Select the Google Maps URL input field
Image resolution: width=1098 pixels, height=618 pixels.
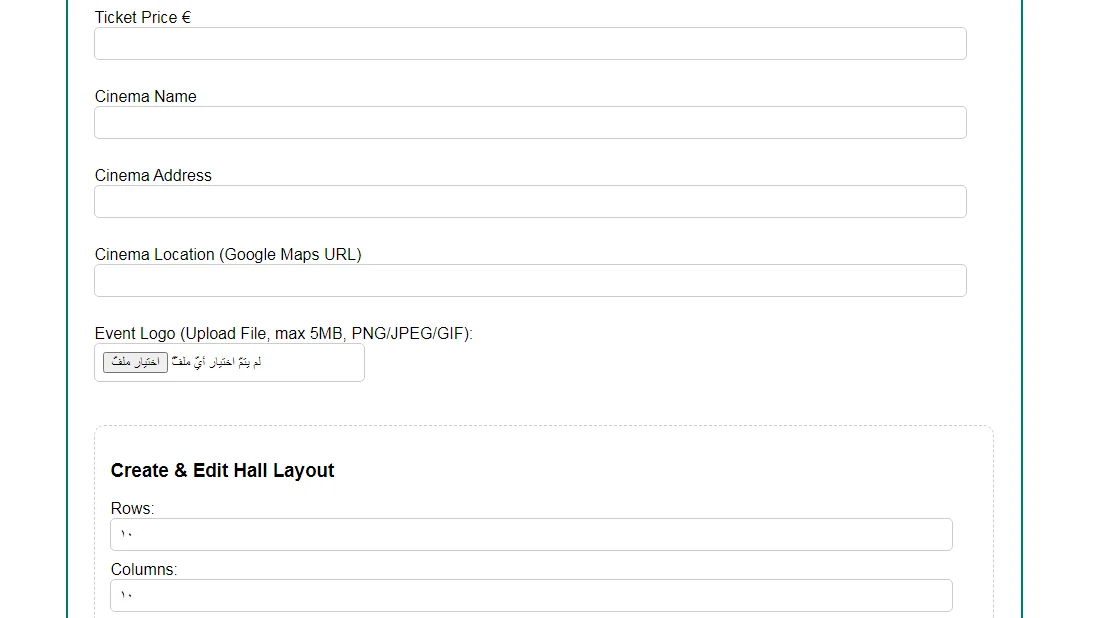pos(530,280)
